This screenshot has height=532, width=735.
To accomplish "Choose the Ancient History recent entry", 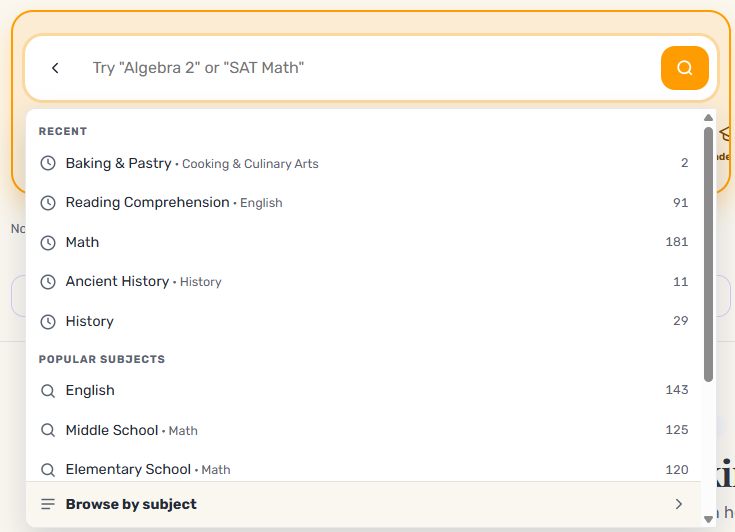I will pyautogui.click(x=363, y=282).
